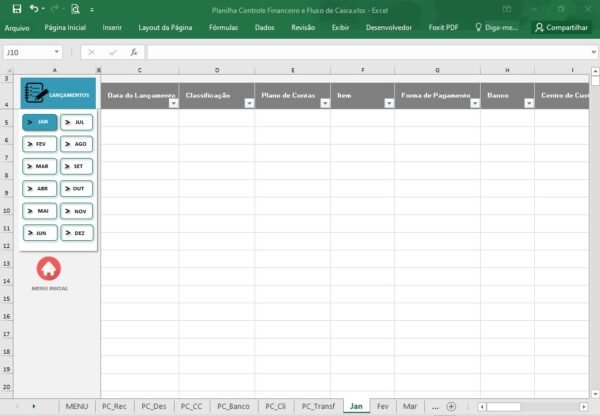The height and width of the screenshot is (416, 600).
Task: Click the Lançamentos notepad icon
Action: coord(36,93)
